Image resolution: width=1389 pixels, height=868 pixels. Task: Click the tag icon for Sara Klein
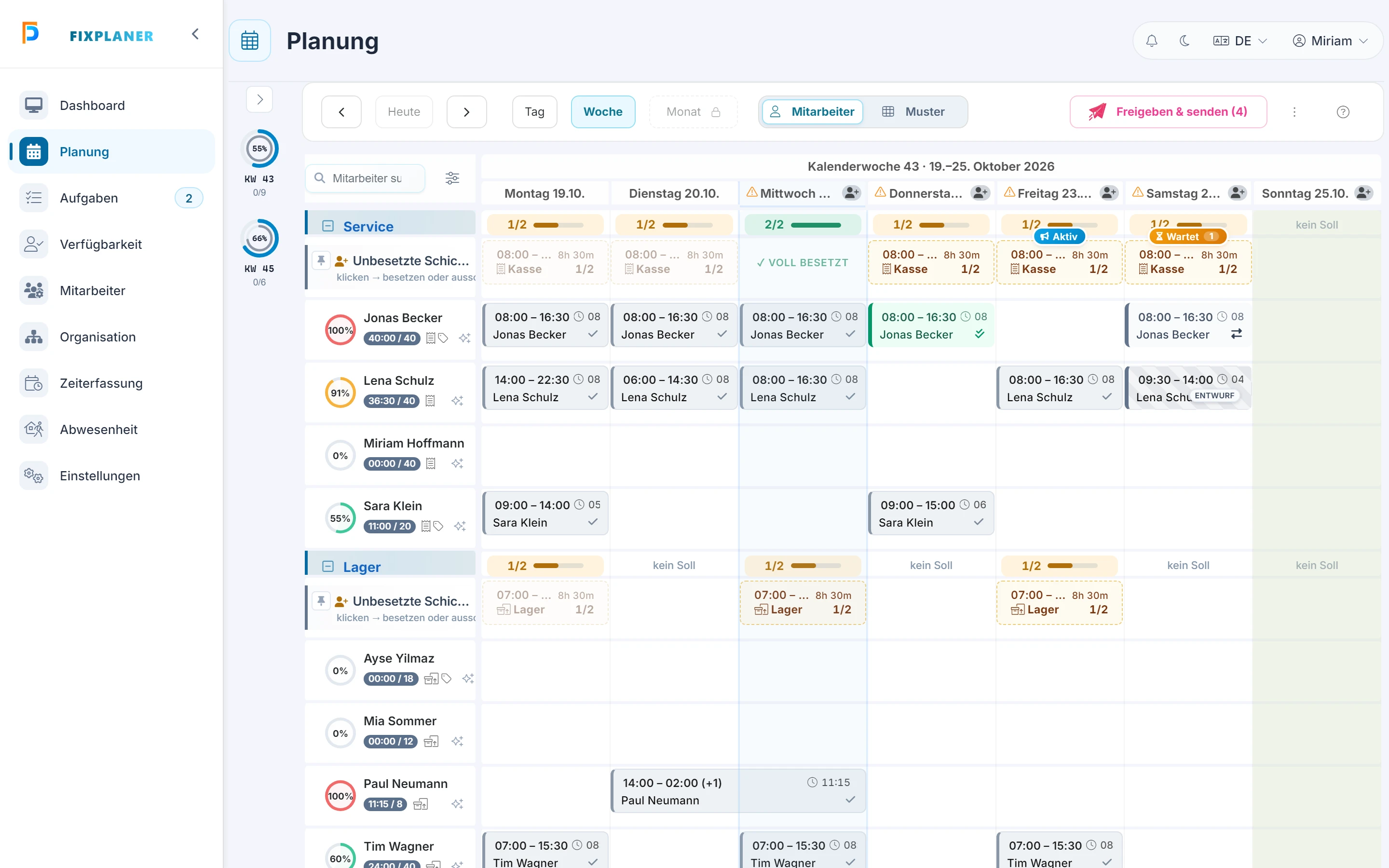(438, 527)
